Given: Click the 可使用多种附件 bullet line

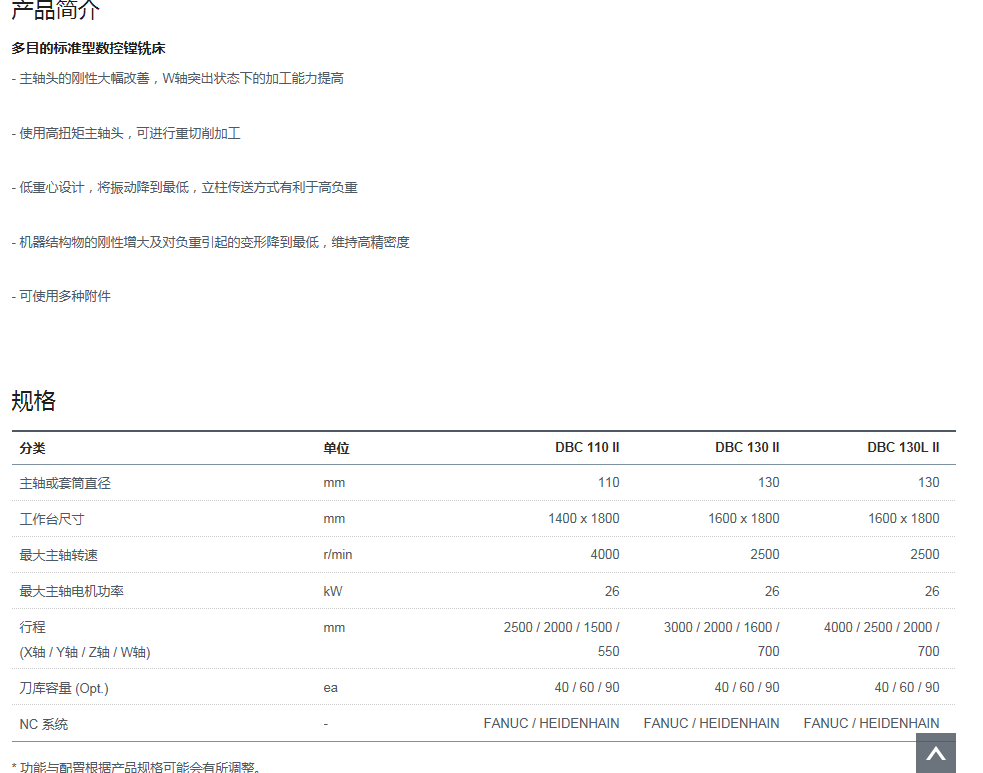Looking at the screenshot, I should click(62, 296).
